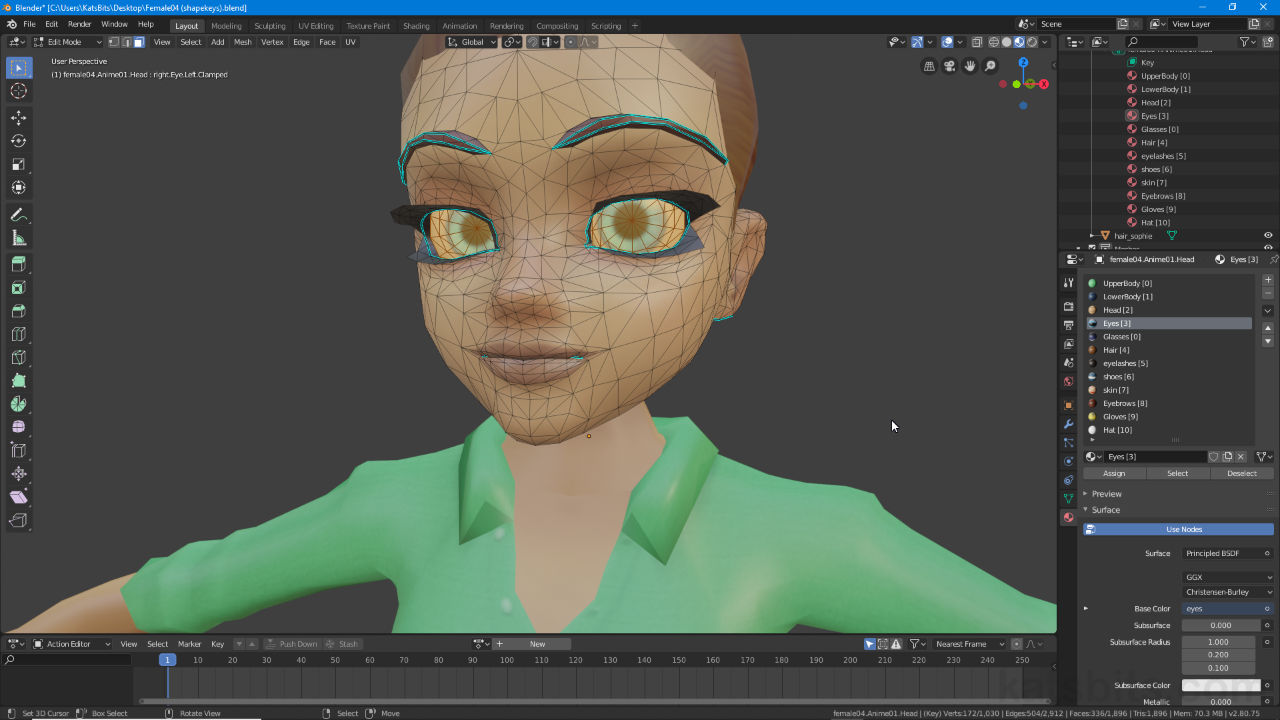Open Global transform orientation dropdown
The height and width of the screenshot is (720, 1280).
471,42
